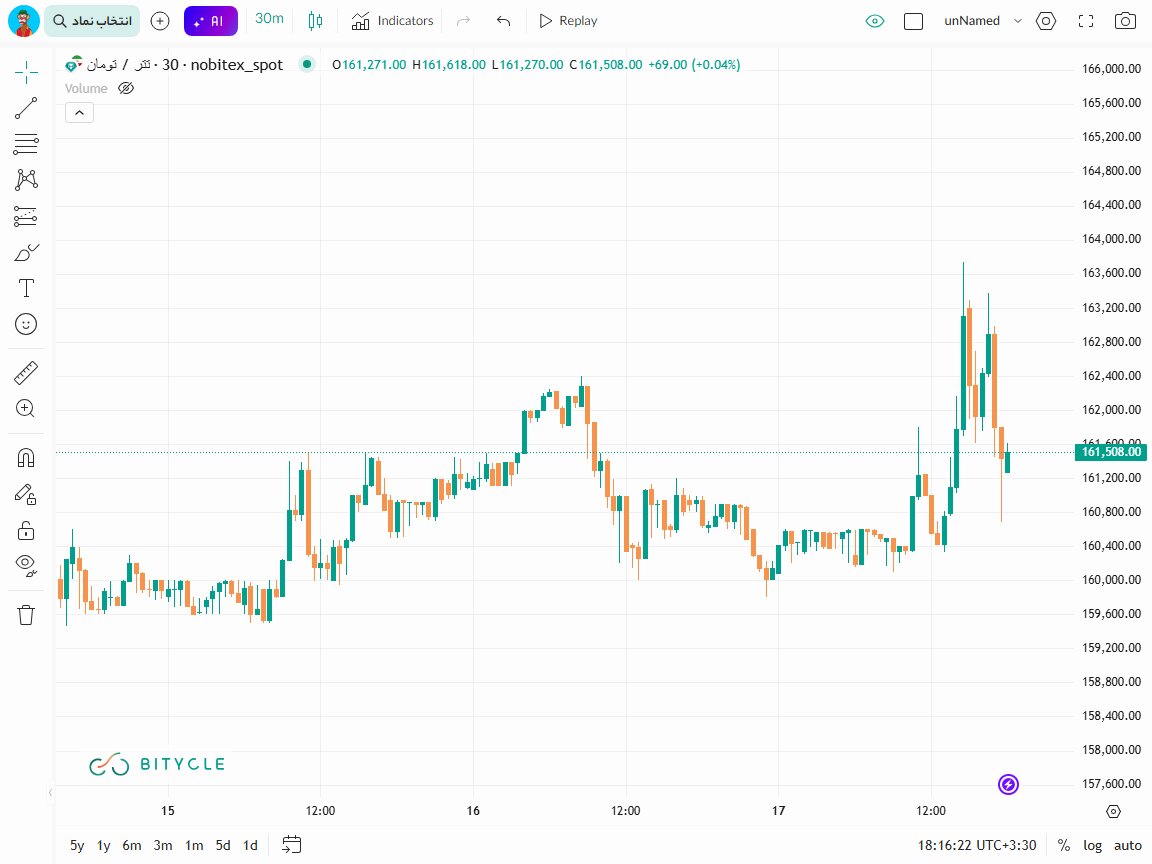
Task: Take a chart snapshot with camera icon
Action: coord(1125,21)
